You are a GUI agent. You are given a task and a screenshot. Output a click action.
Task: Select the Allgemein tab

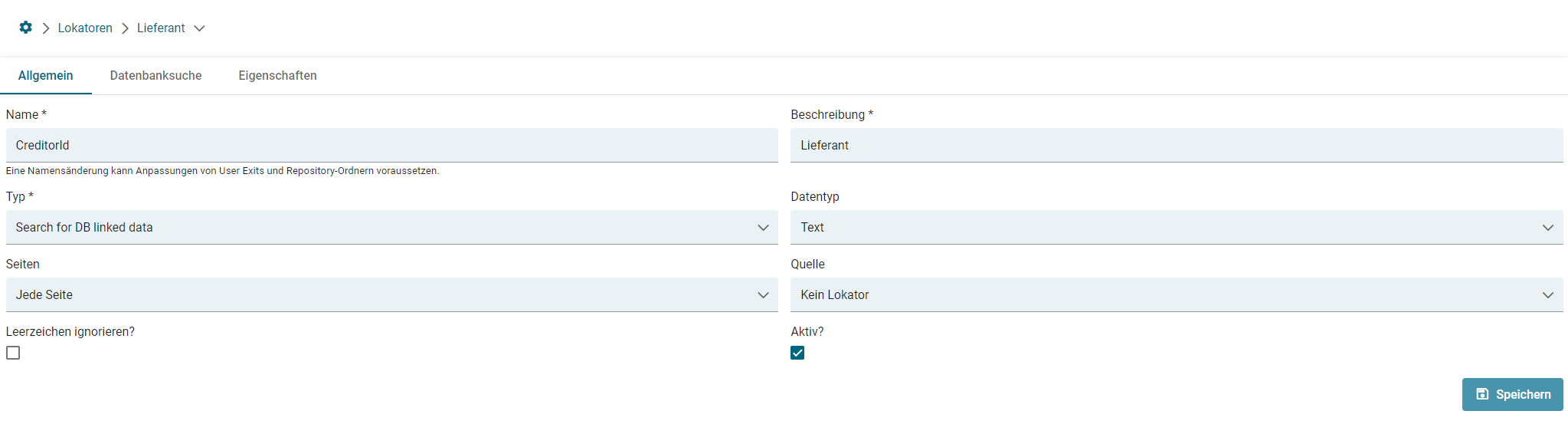46,75
